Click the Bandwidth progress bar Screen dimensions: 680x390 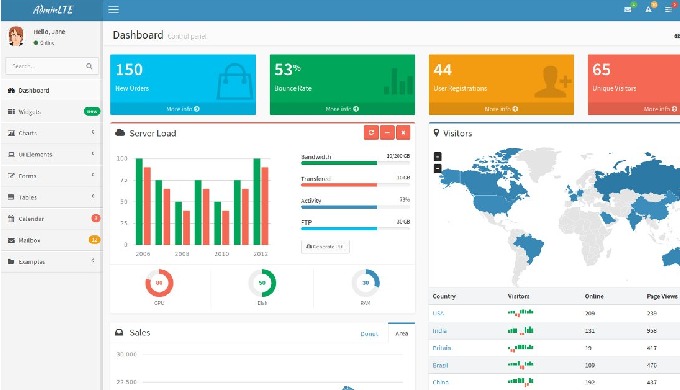pos(355,163)
